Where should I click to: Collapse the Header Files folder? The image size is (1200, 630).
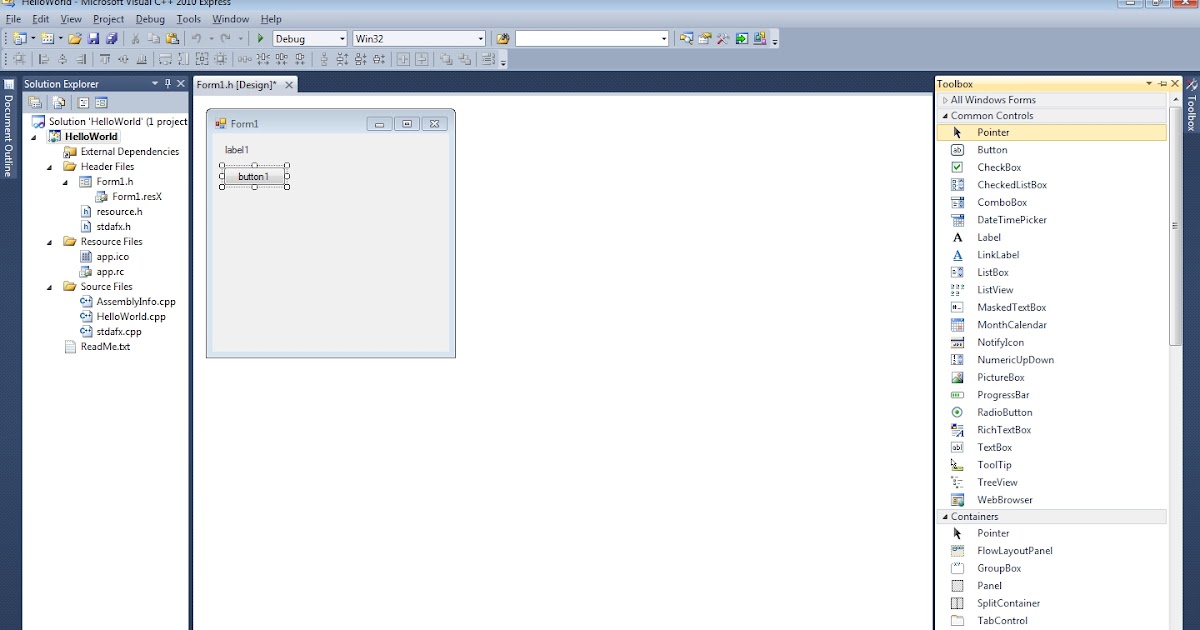[51, 167]
